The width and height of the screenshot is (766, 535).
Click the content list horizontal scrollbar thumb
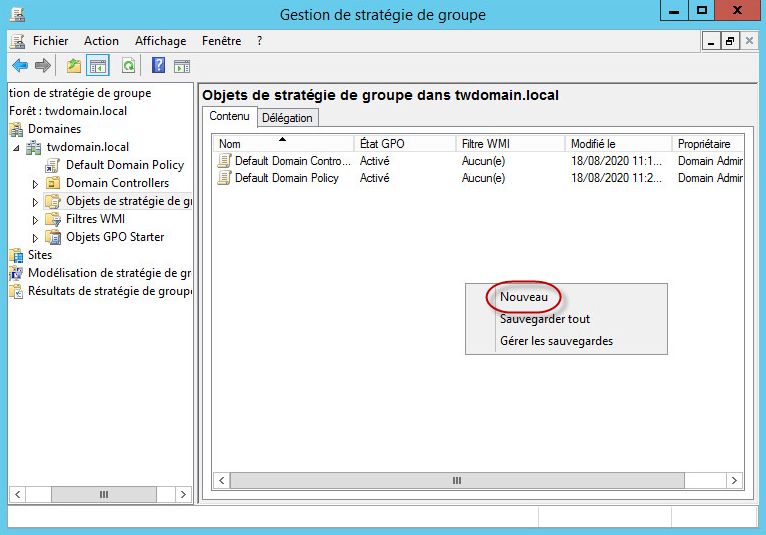456,481
